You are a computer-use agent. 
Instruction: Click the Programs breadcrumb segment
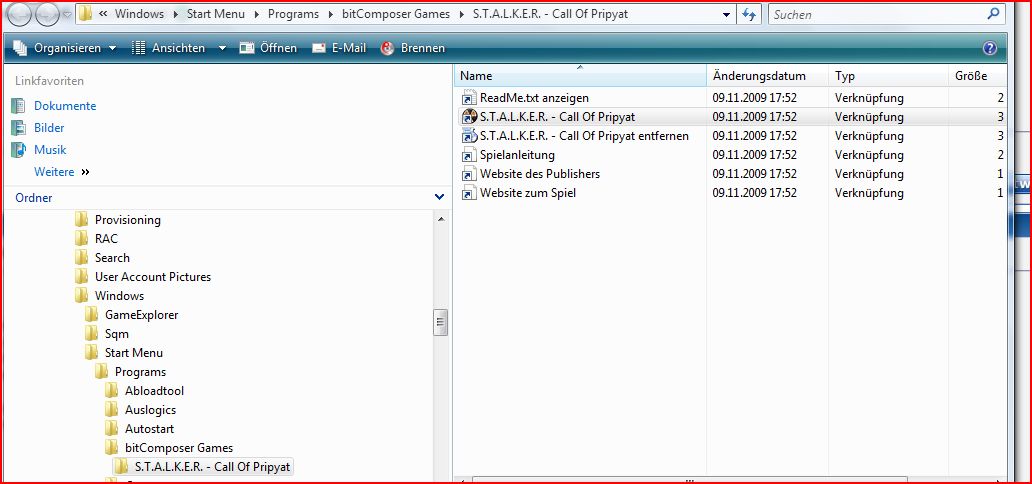(x=293, y=14)
